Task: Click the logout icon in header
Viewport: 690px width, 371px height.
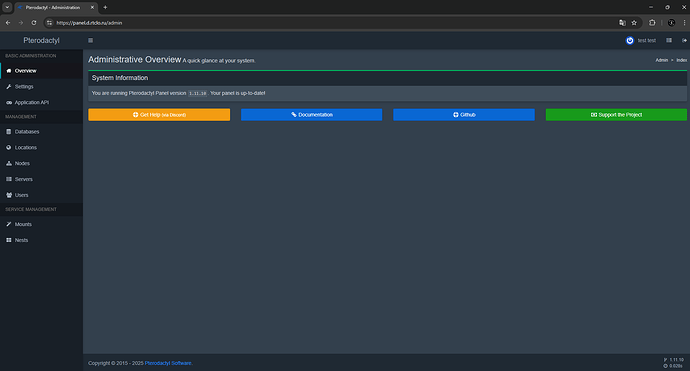Action: 684,40
